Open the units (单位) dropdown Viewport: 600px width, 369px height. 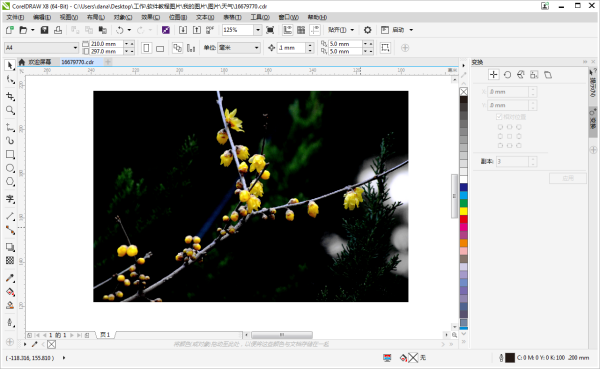[x=257, y=48]
